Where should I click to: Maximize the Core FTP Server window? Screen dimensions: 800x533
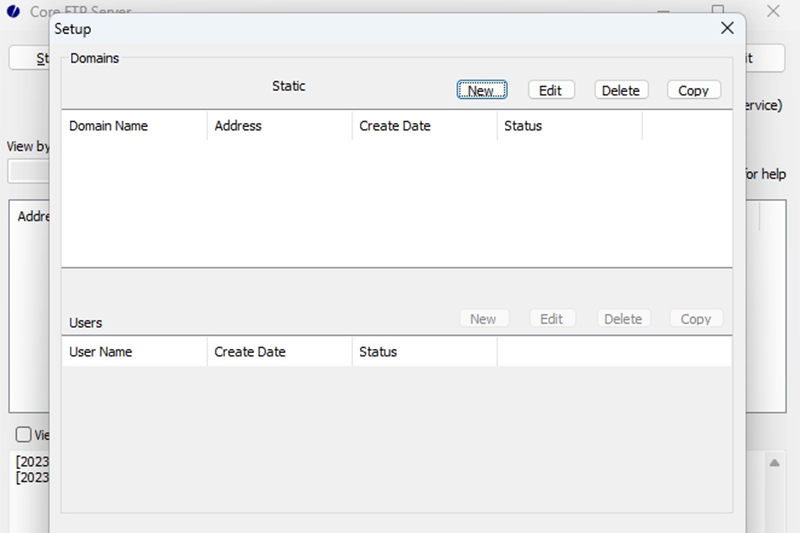pos(718,10)
